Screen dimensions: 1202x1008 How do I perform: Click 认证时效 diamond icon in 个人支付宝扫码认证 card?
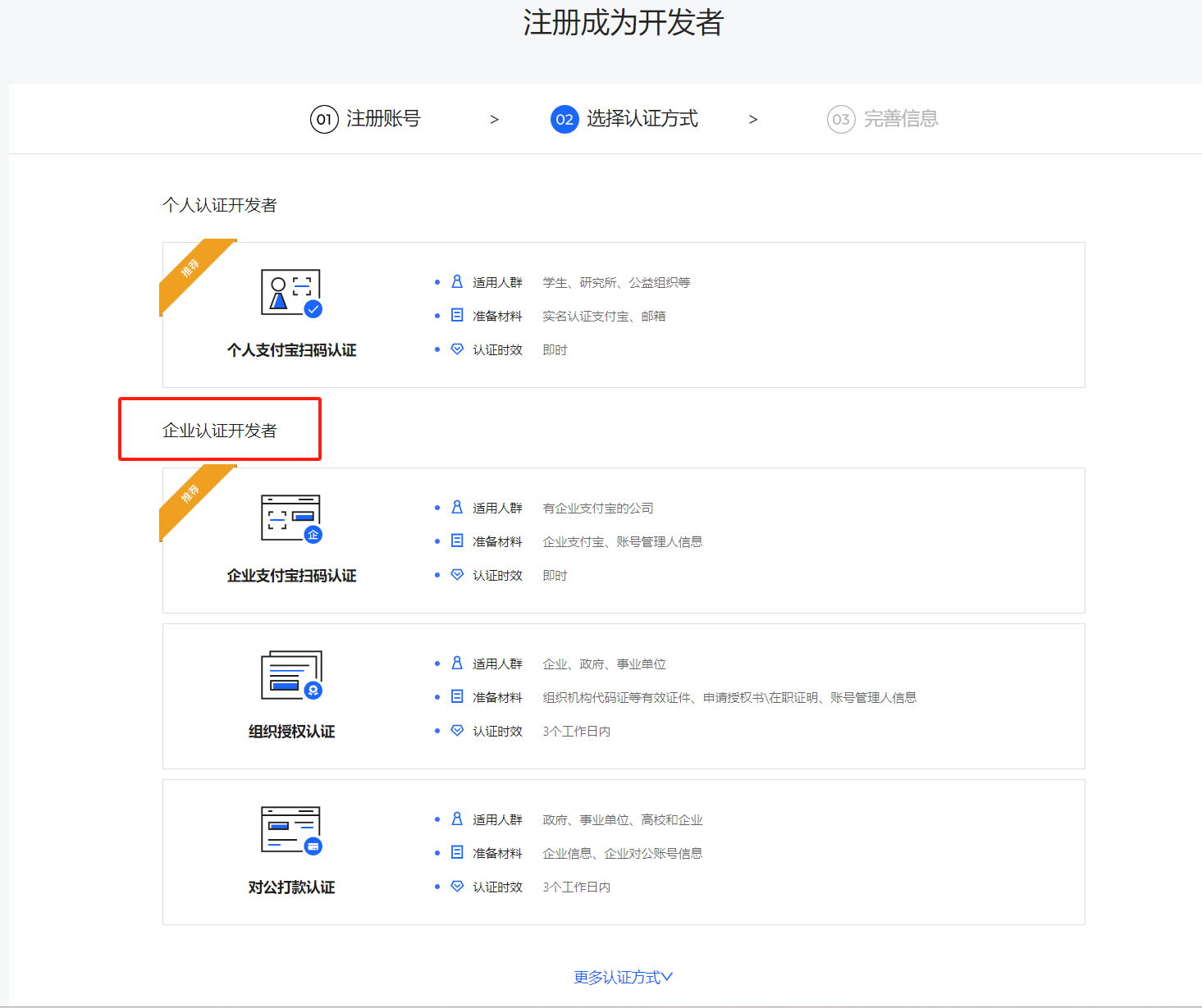tap(457, 349)
